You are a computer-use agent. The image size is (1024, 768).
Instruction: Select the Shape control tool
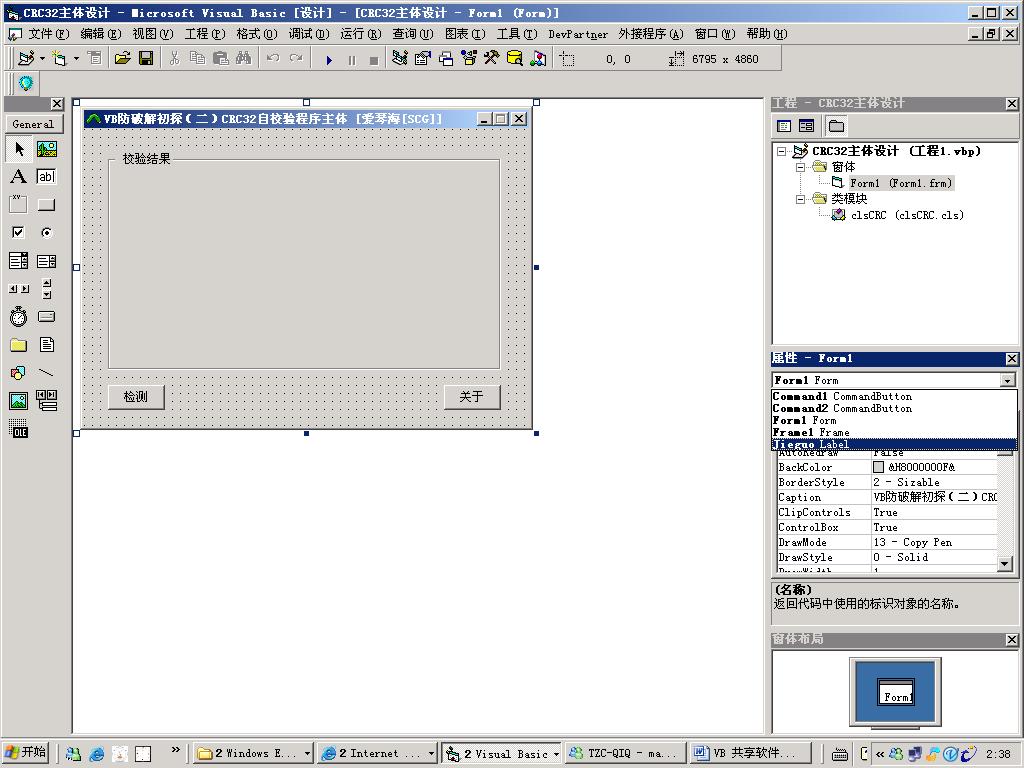point(19,373)
